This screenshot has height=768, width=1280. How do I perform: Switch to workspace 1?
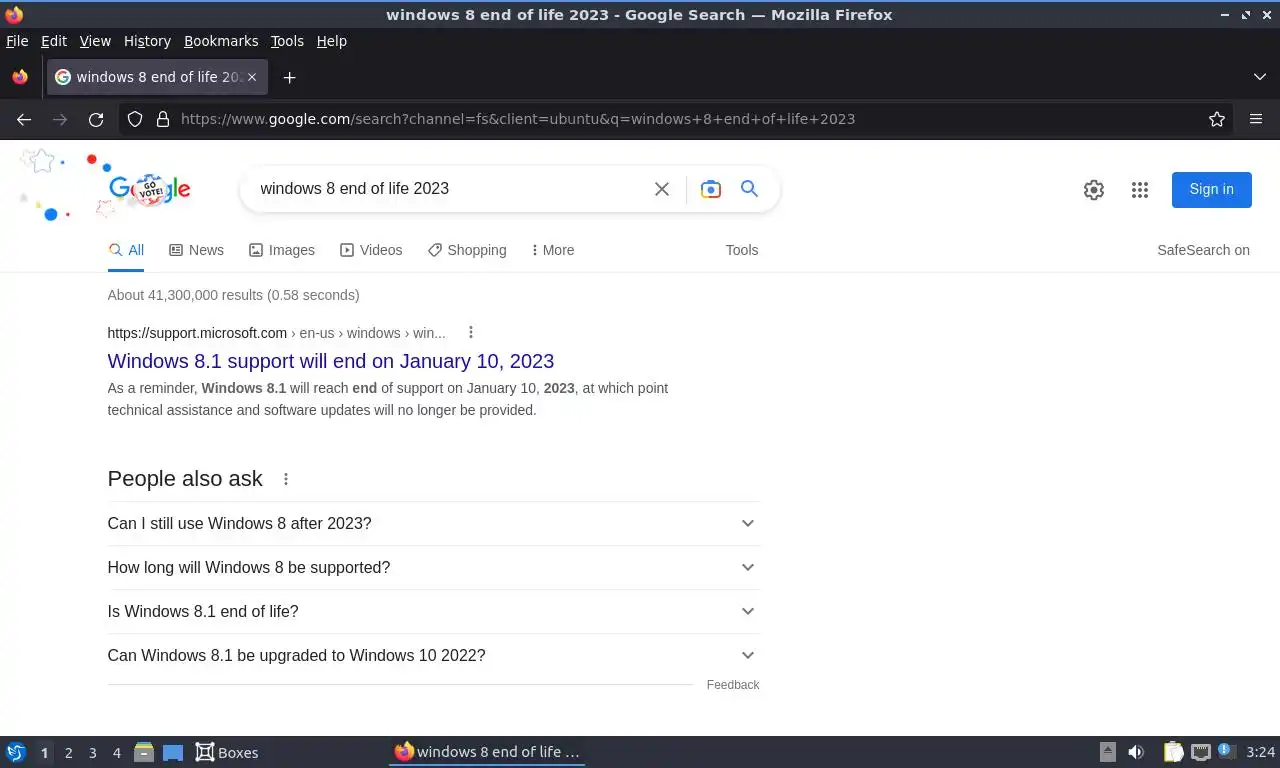click(x=44, y=753)
